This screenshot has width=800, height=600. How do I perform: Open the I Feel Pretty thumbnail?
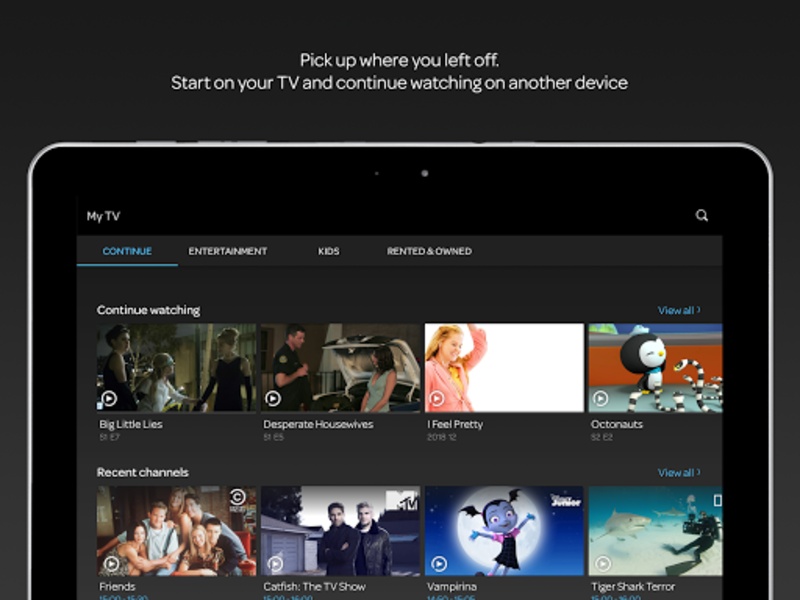504,367
